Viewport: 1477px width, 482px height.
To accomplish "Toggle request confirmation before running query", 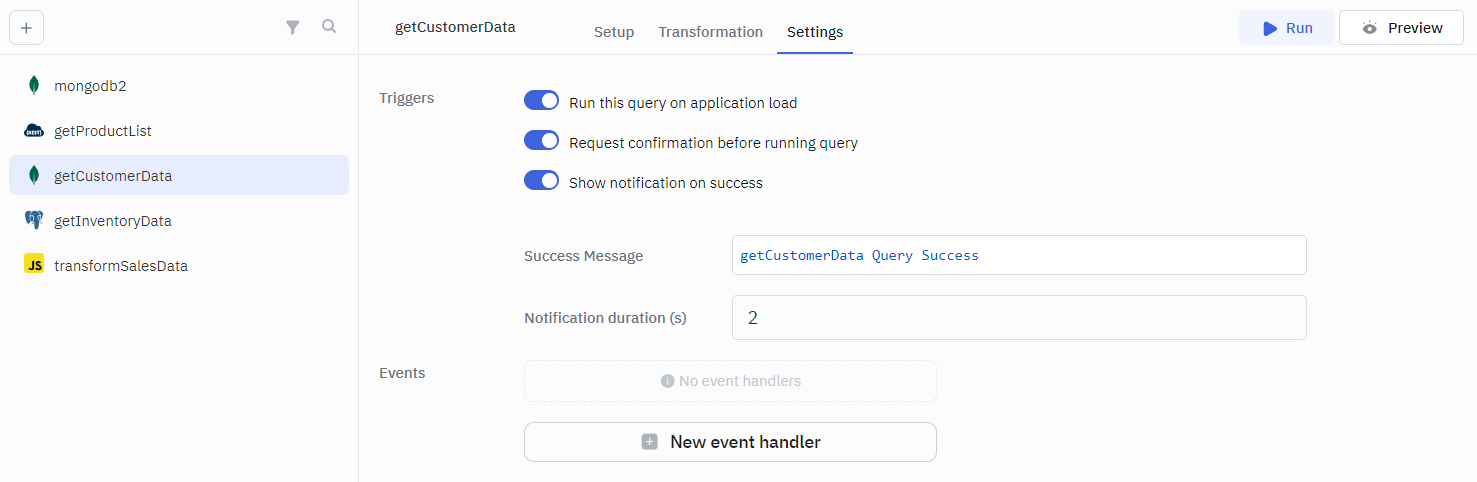I will [x=541, y=141].
